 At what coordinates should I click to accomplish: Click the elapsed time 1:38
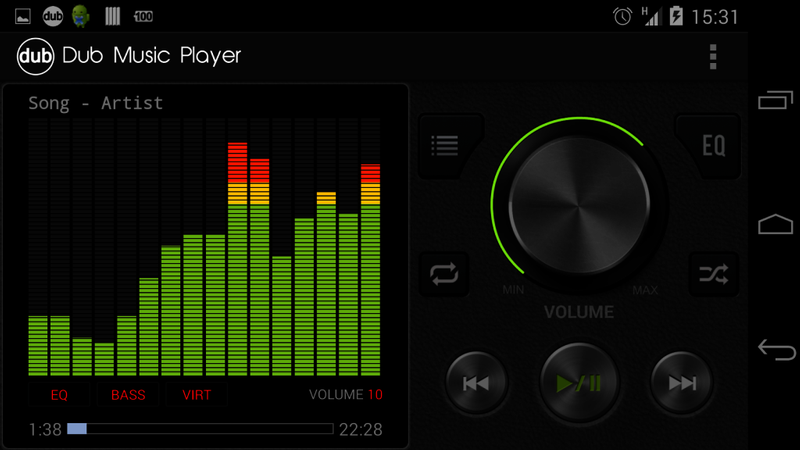(45, 429)
